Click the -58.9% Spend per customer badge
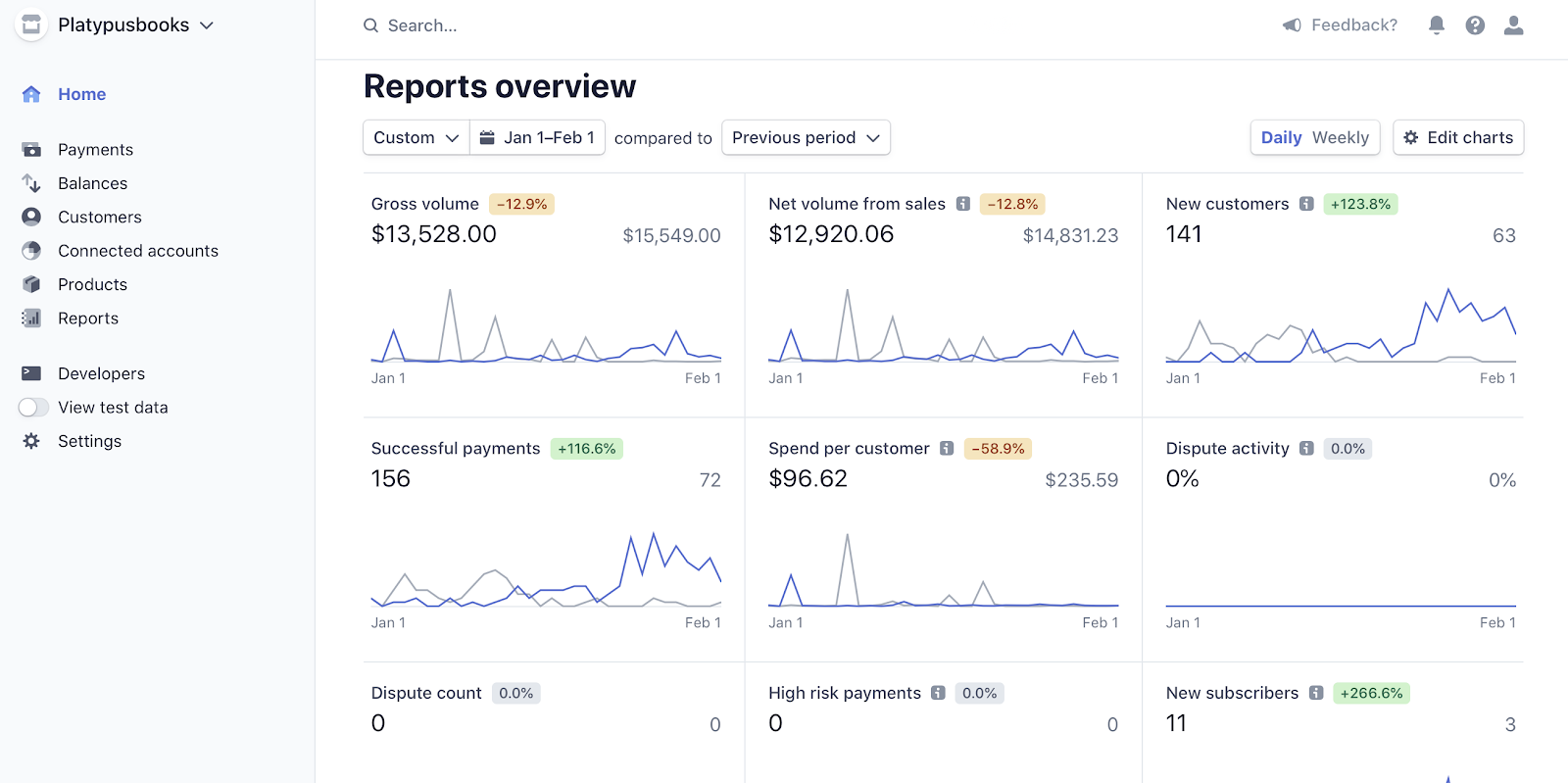 click(998, 449)
